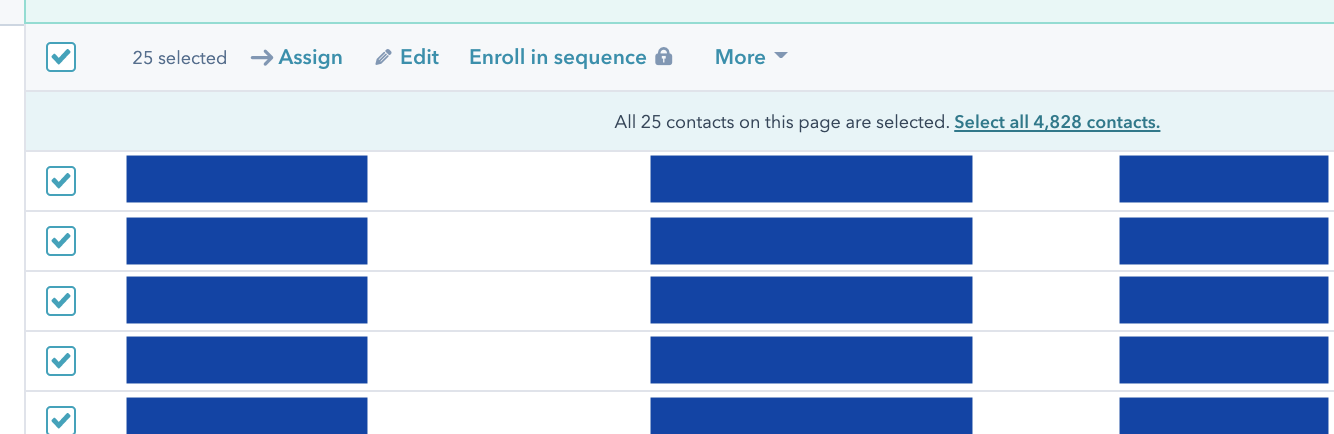Toggle the fifth, partially visible row checkbox
Image resolution: width=1334 pixels, height=434 pixels.
click(61, 420)
